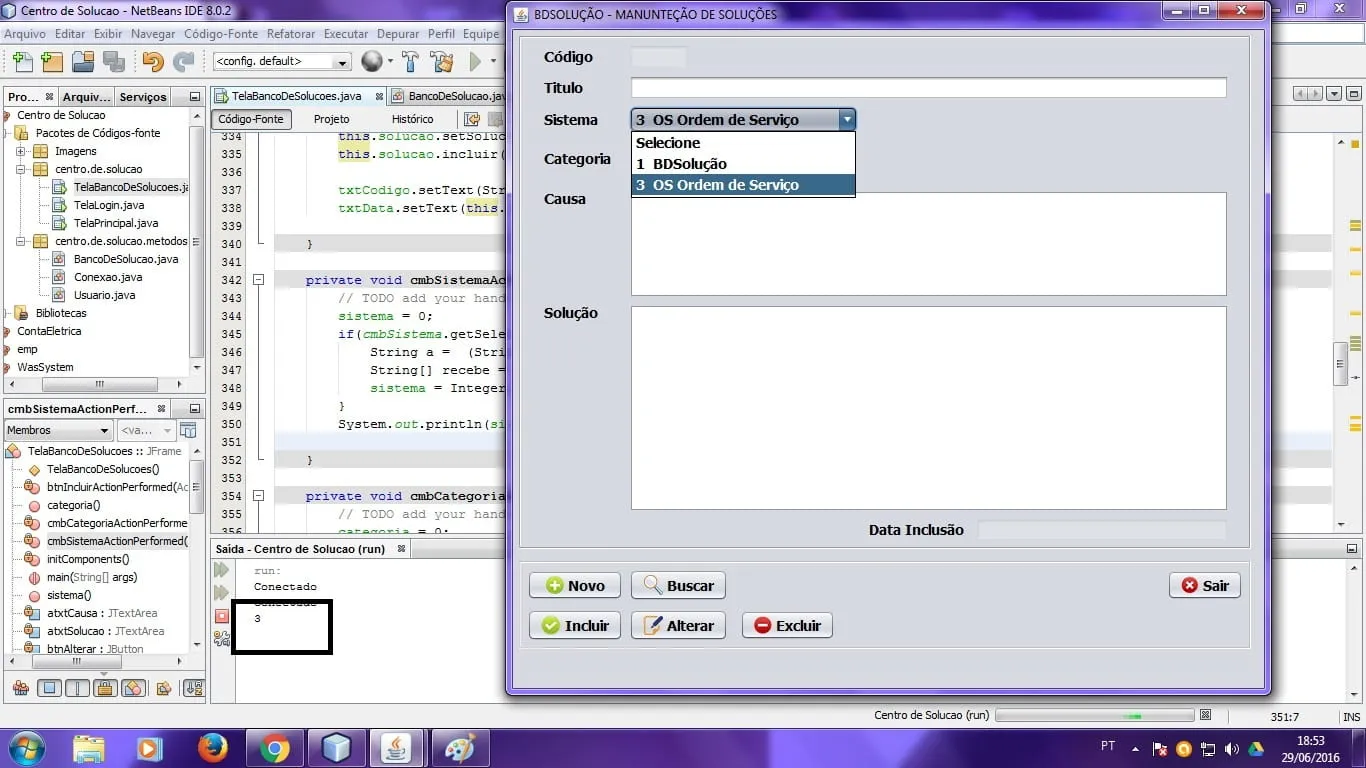The image size is (1366, 768).
Task: Toggle show non-public members filter
Action: click(105, 688)
